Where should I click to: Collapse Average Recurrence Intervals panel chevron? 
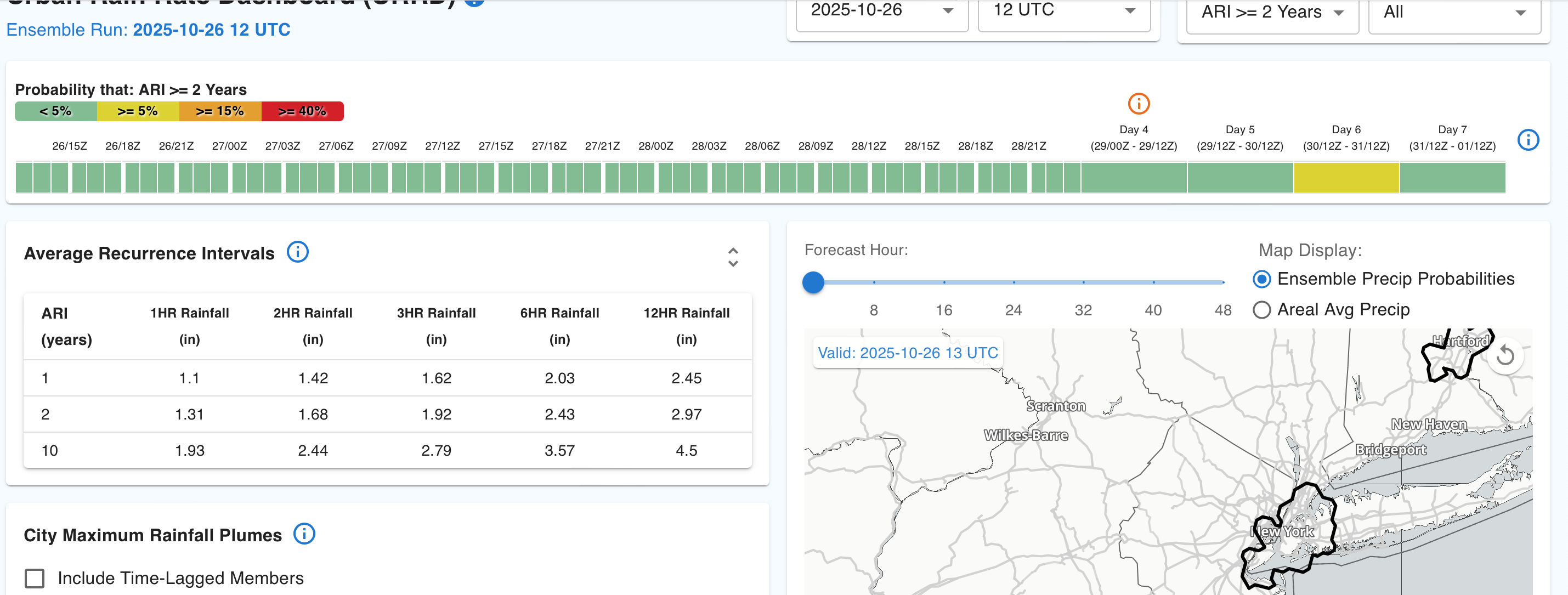[733, 257]
